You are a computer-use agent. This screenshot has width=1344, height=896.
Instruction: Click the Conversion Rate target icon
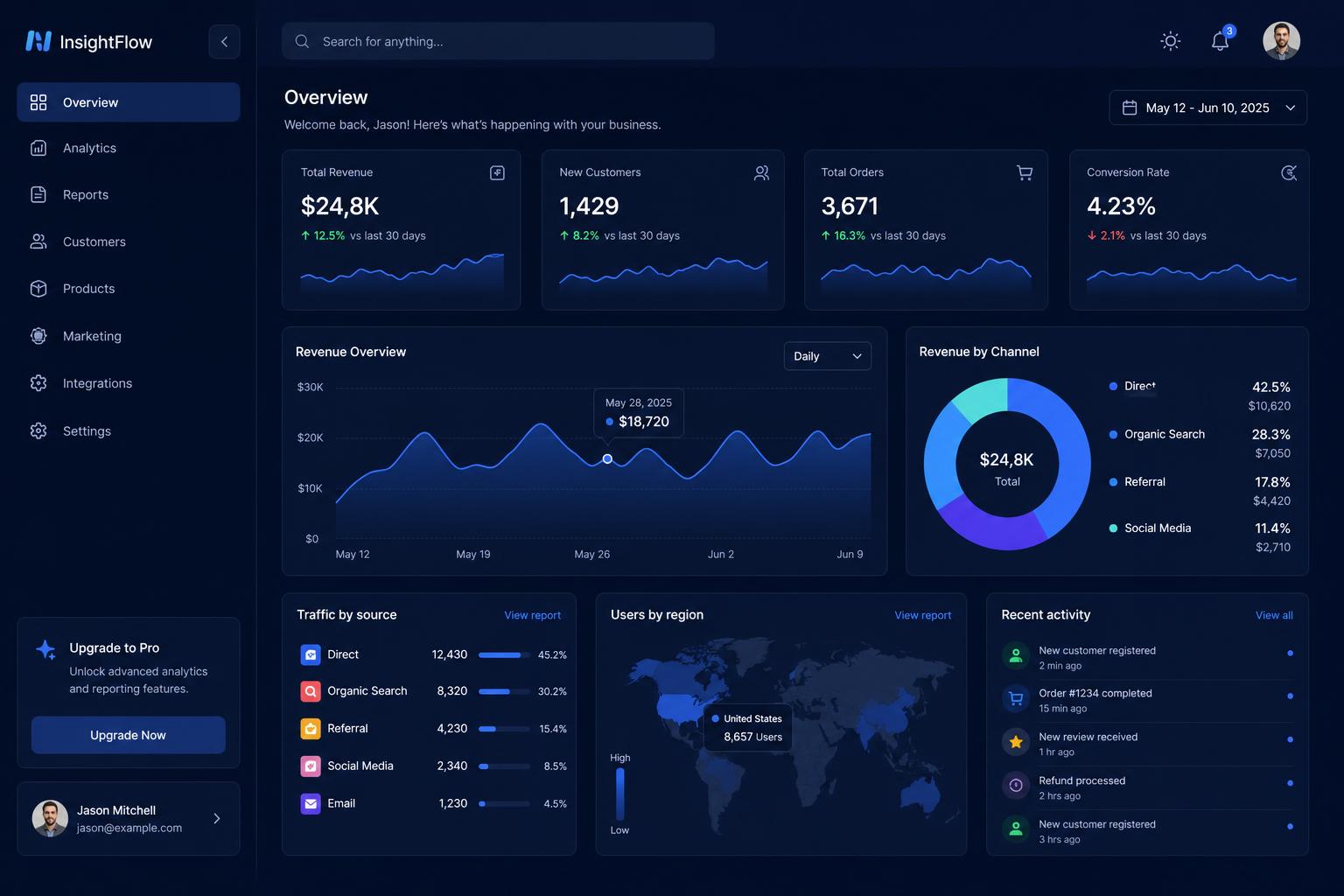pyautogui.click(x=1289, y=172)
